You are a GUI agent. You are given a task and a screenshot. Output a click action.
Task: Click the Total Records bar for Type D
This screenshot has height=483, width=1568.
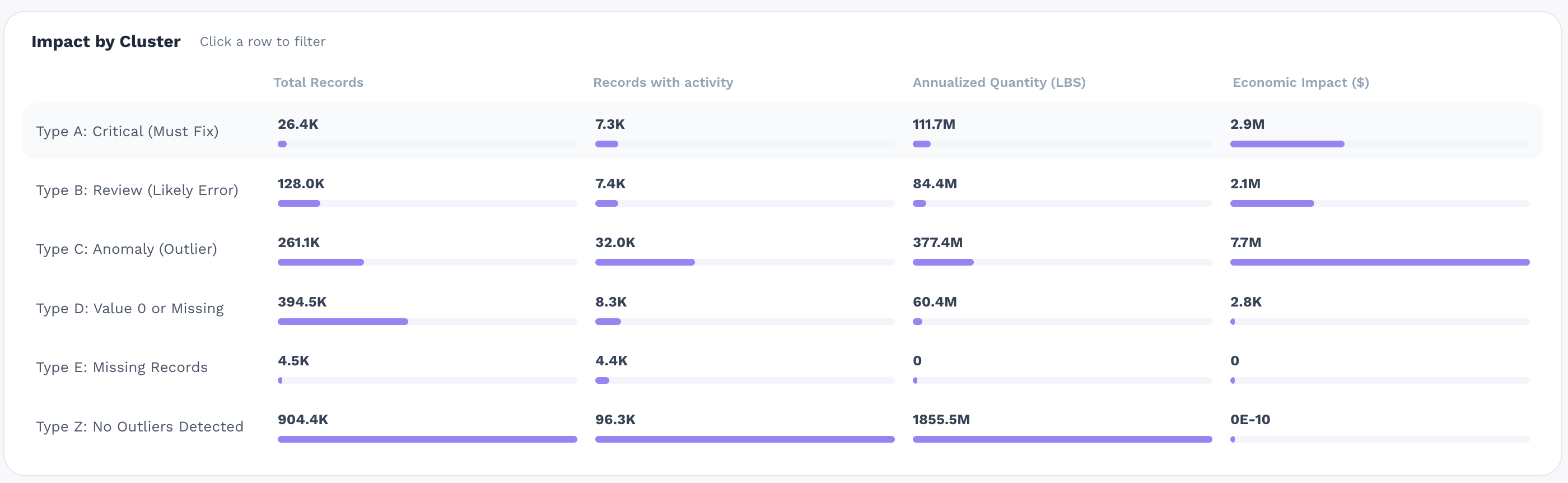pyautogui.click(x=343, y=322)
